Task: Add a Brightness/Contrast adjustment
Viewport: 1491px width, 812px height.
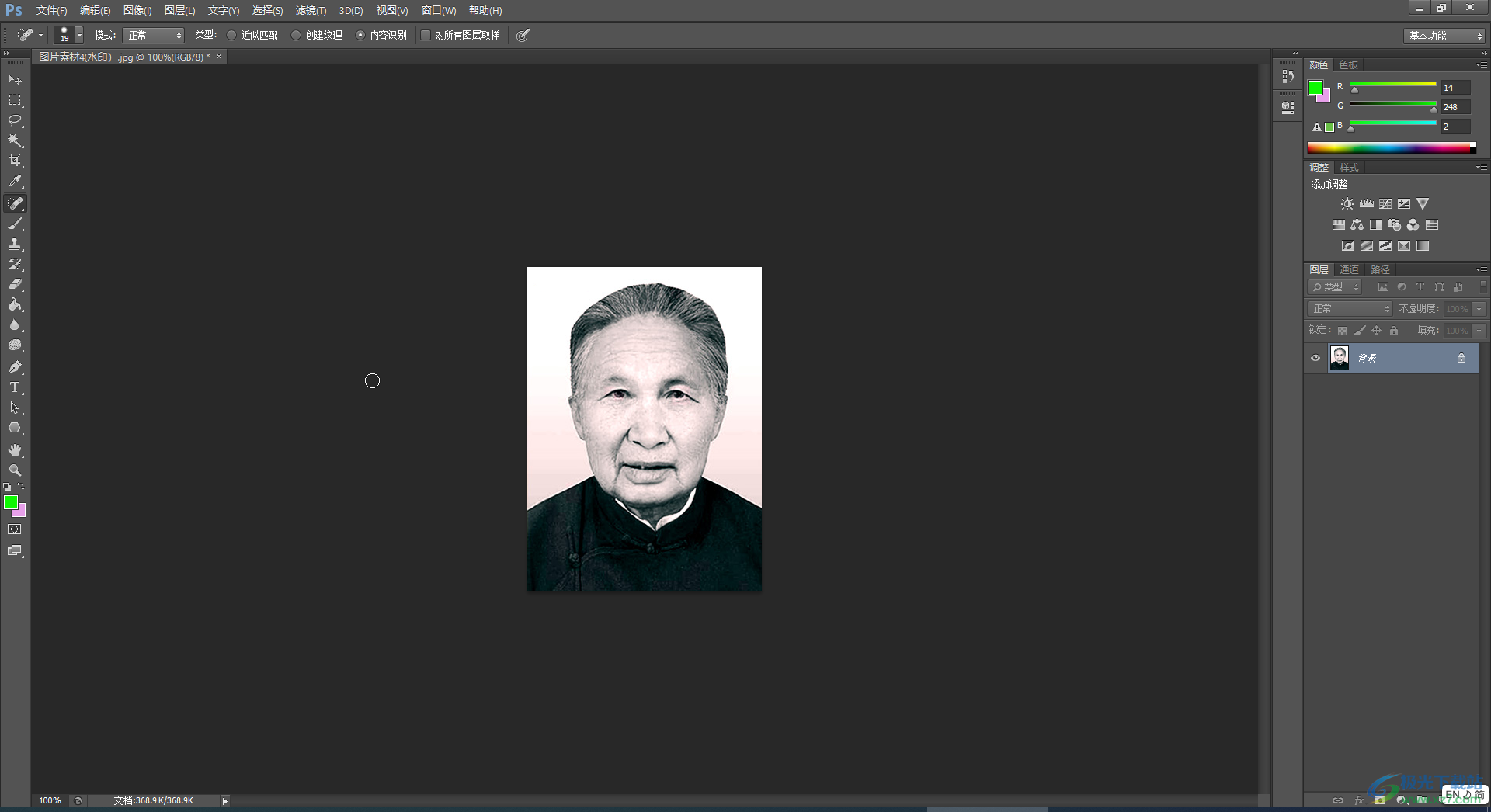Action: pos(1347,204)
